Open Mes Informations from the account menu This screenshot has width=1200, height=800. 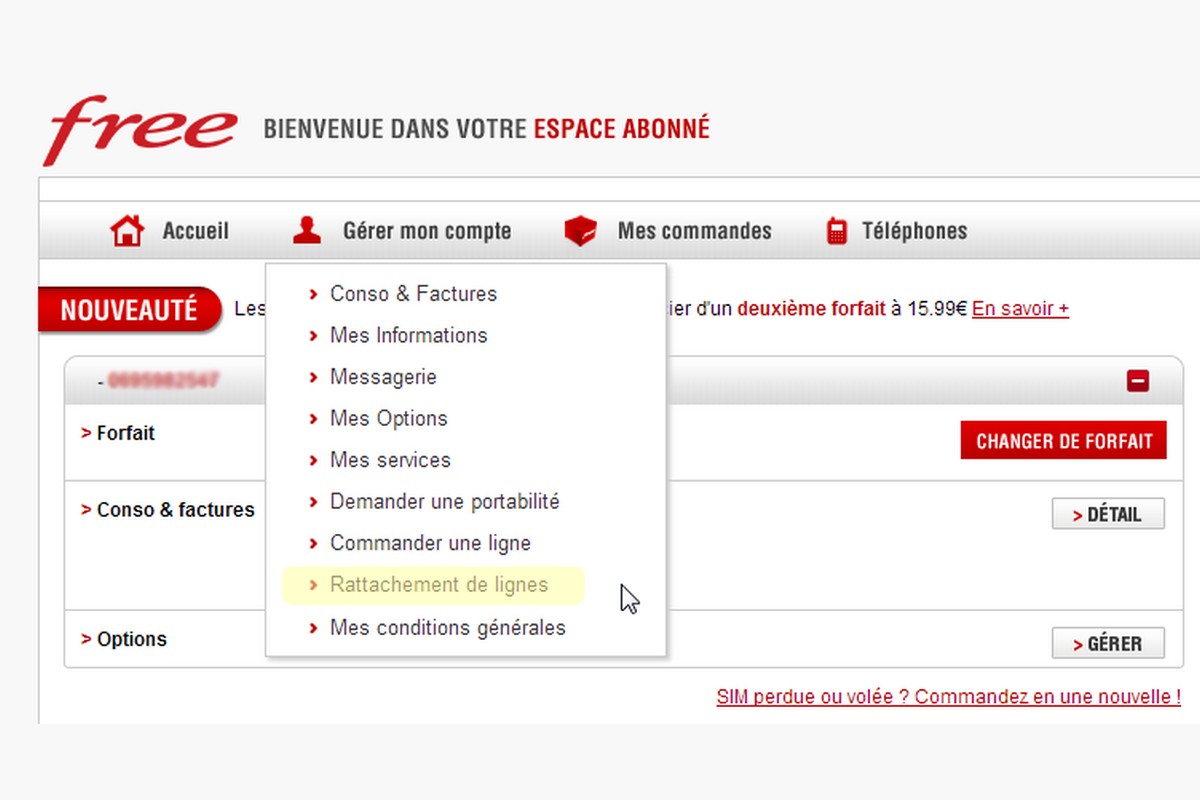click(408, 336)
